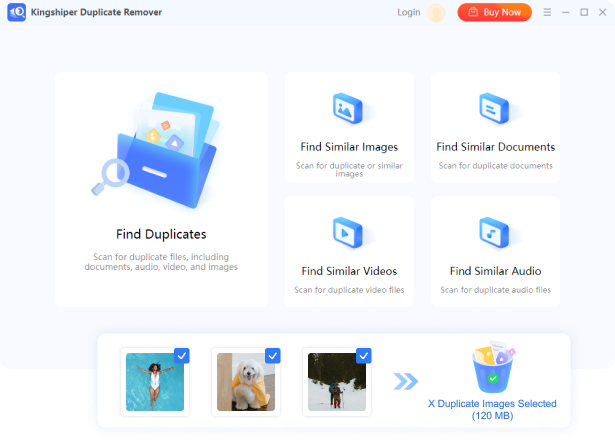Click the Kingshiper Duplicate Remover logo icon
615x441 pixels.
pyautogui.click(x=16, y=12)
